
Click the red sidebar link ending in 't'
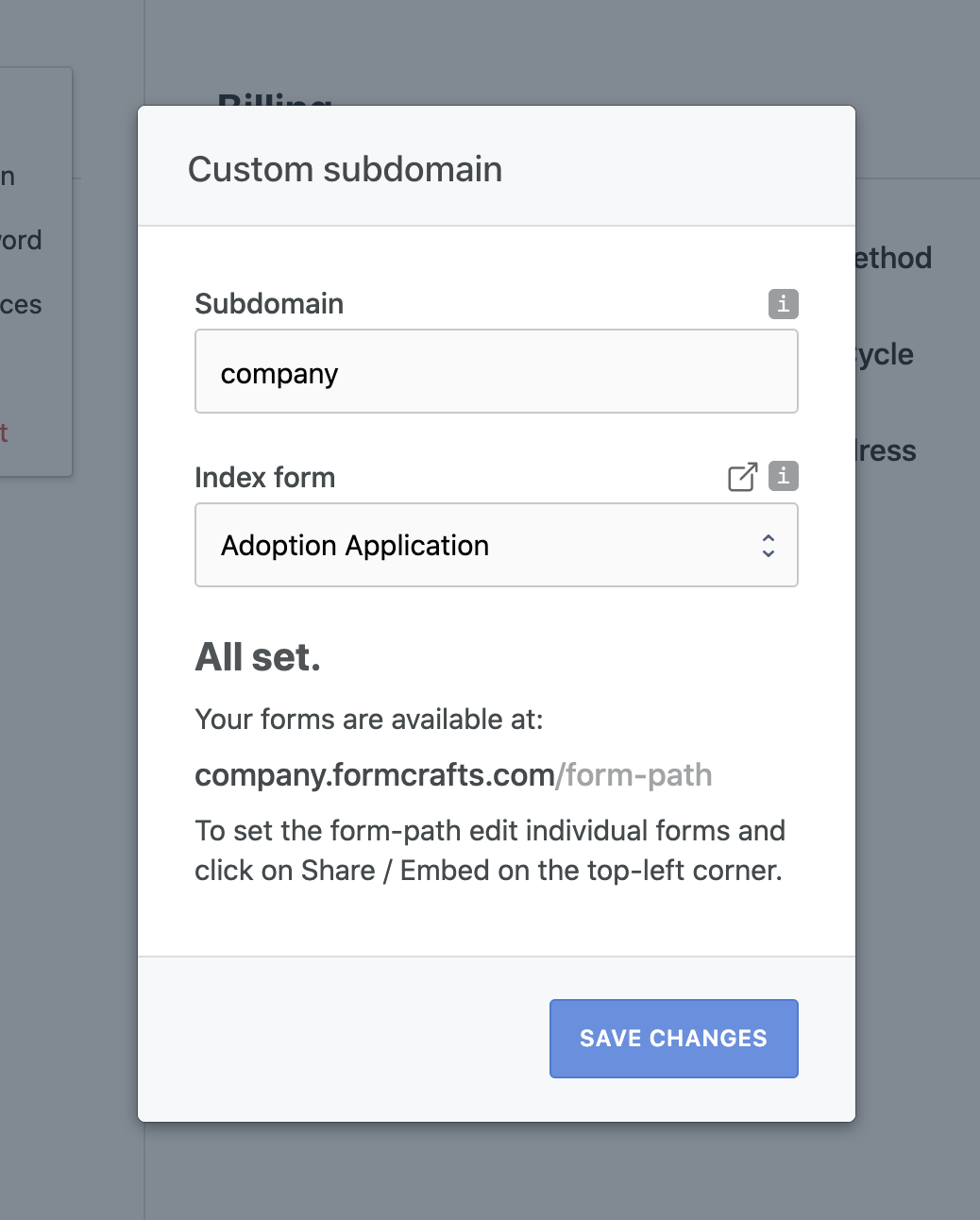(4, 433)
